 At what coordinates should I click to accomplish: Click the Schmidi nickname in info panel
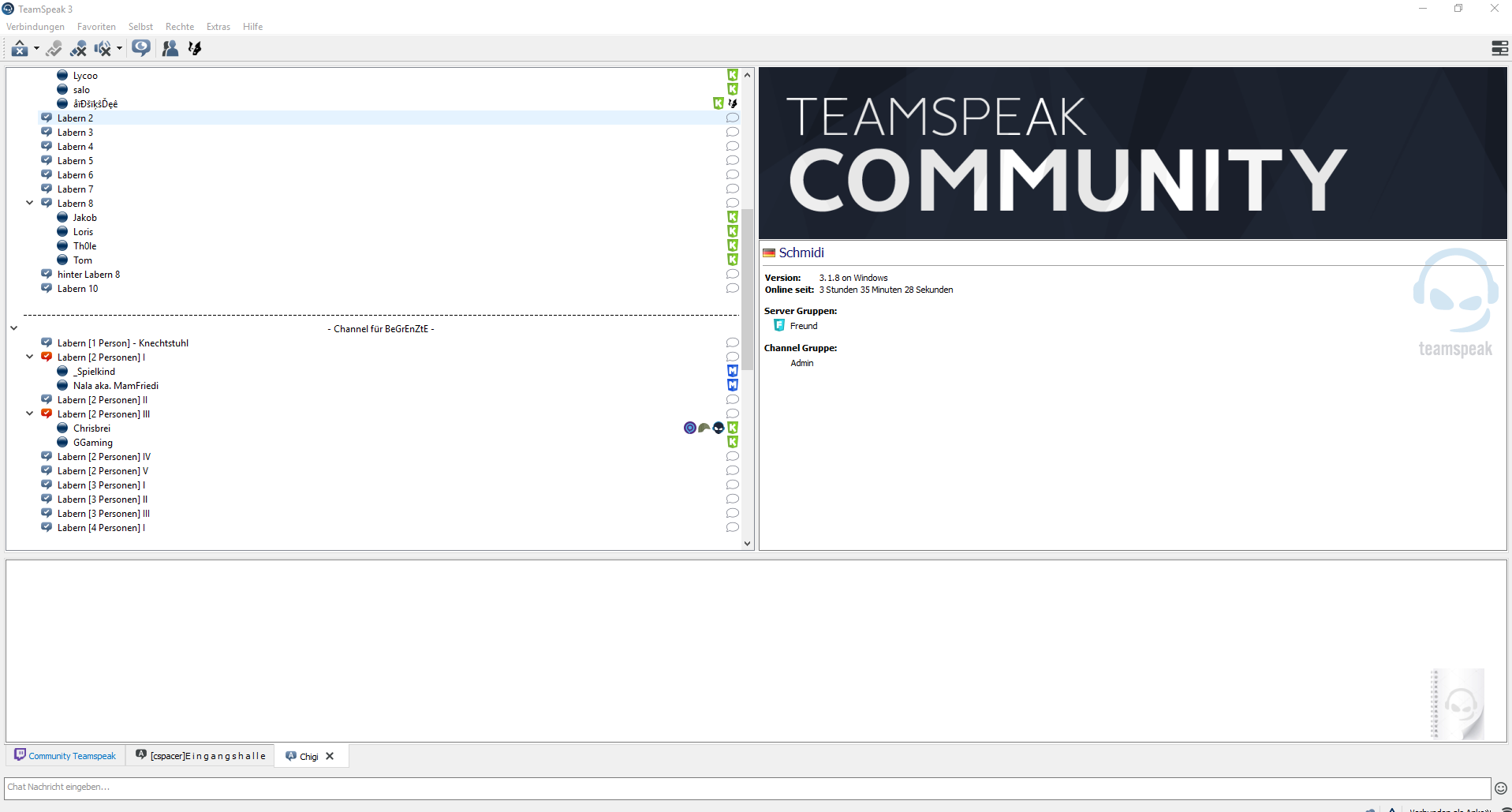pos(801,253)
